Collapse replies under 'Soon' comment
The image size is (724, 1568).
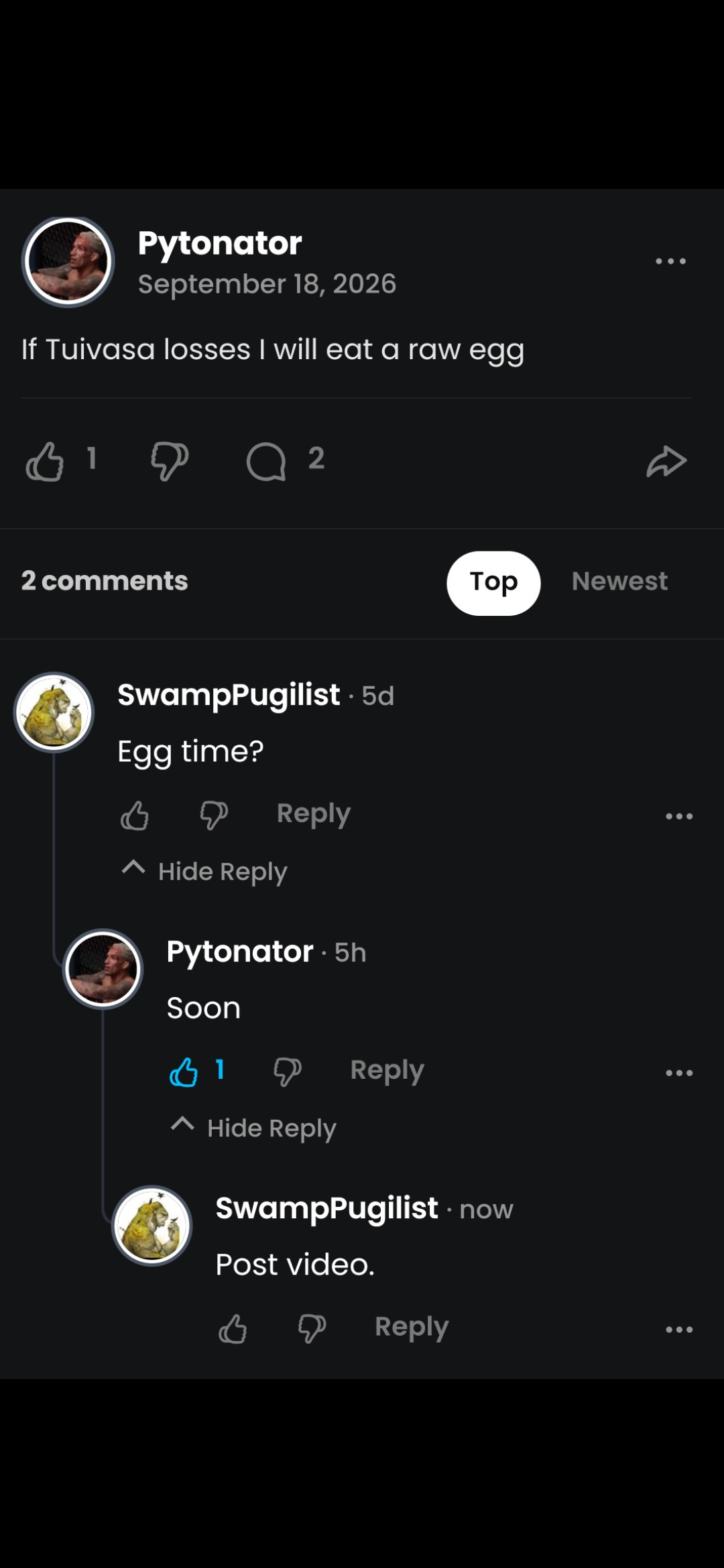click(253, 1128)
